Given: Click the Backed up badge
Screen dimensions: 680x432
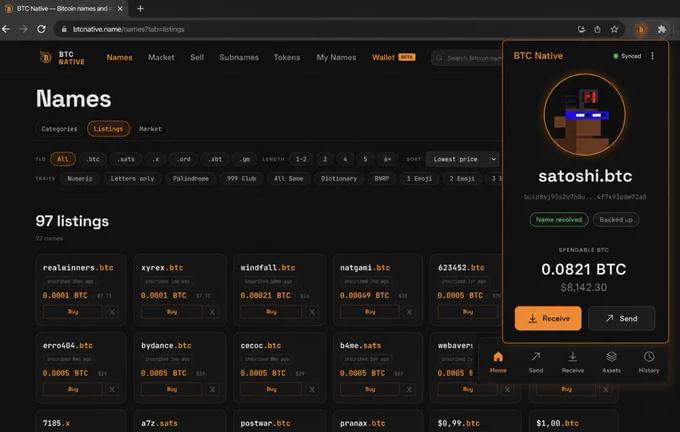Looking at the screenshot, I should click(616, 219).
